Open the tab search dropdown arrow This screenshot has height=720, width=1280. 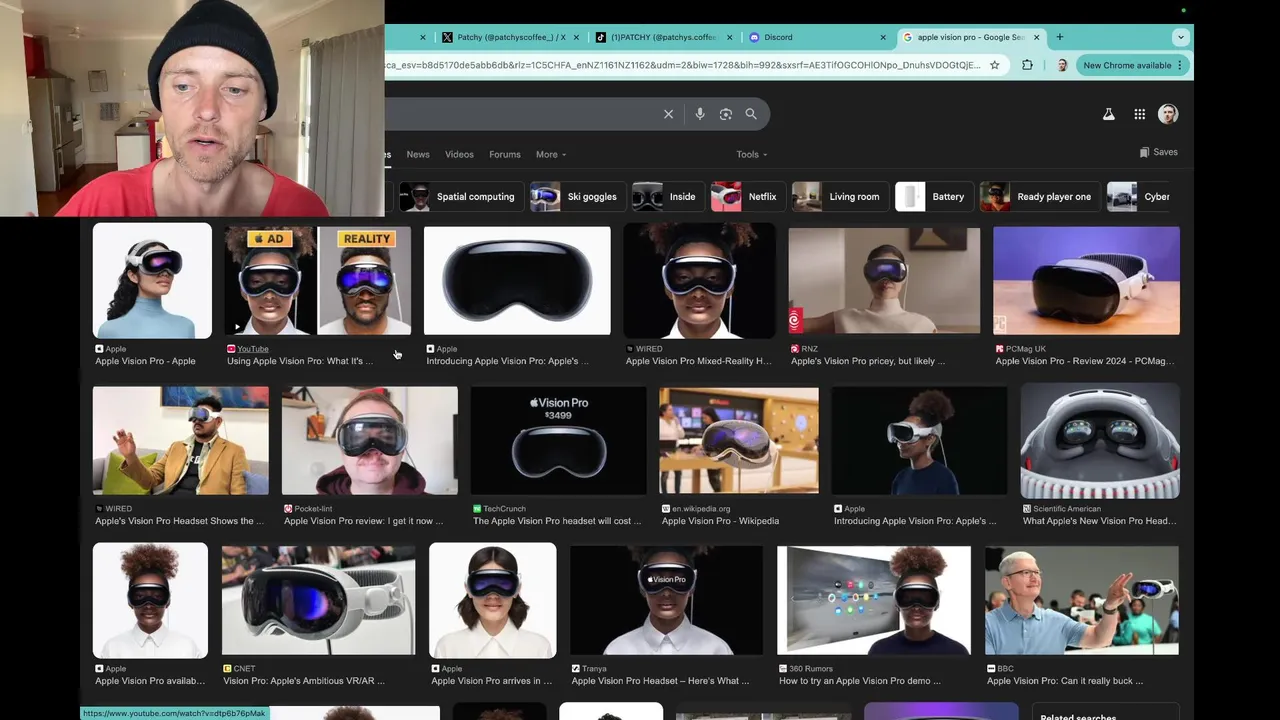click(x=1180, y=37)
